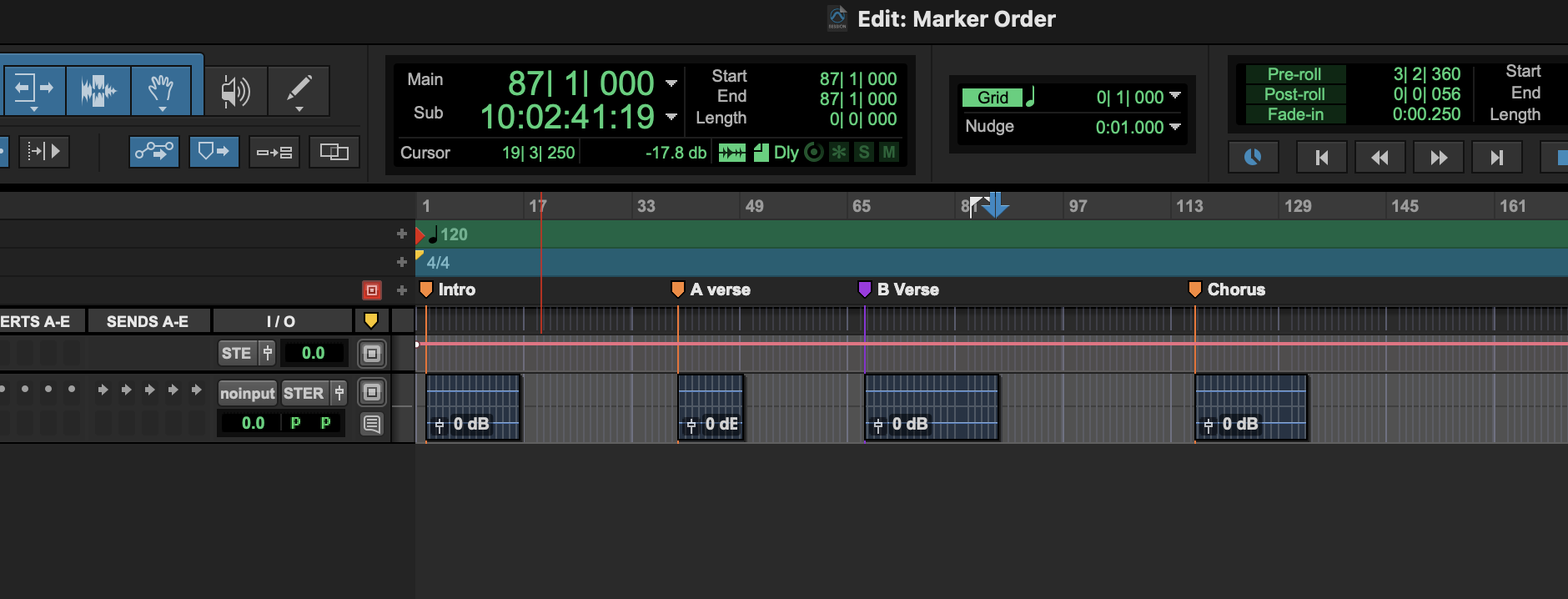Select the Selector waveform tool

[98, 89]
